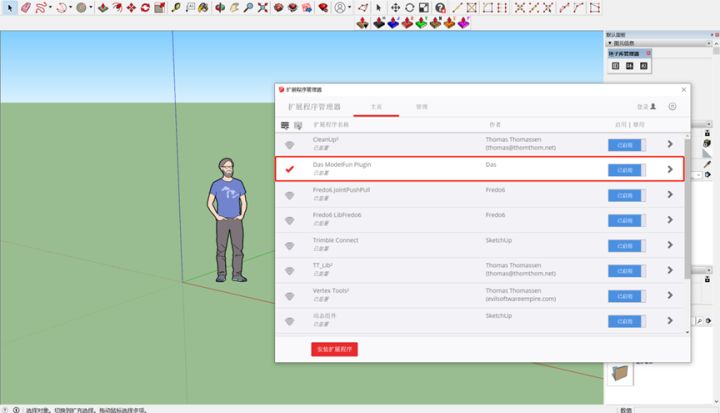Toggle the Fredo6 LibFredo6 enabled switch

coord(627,221)
